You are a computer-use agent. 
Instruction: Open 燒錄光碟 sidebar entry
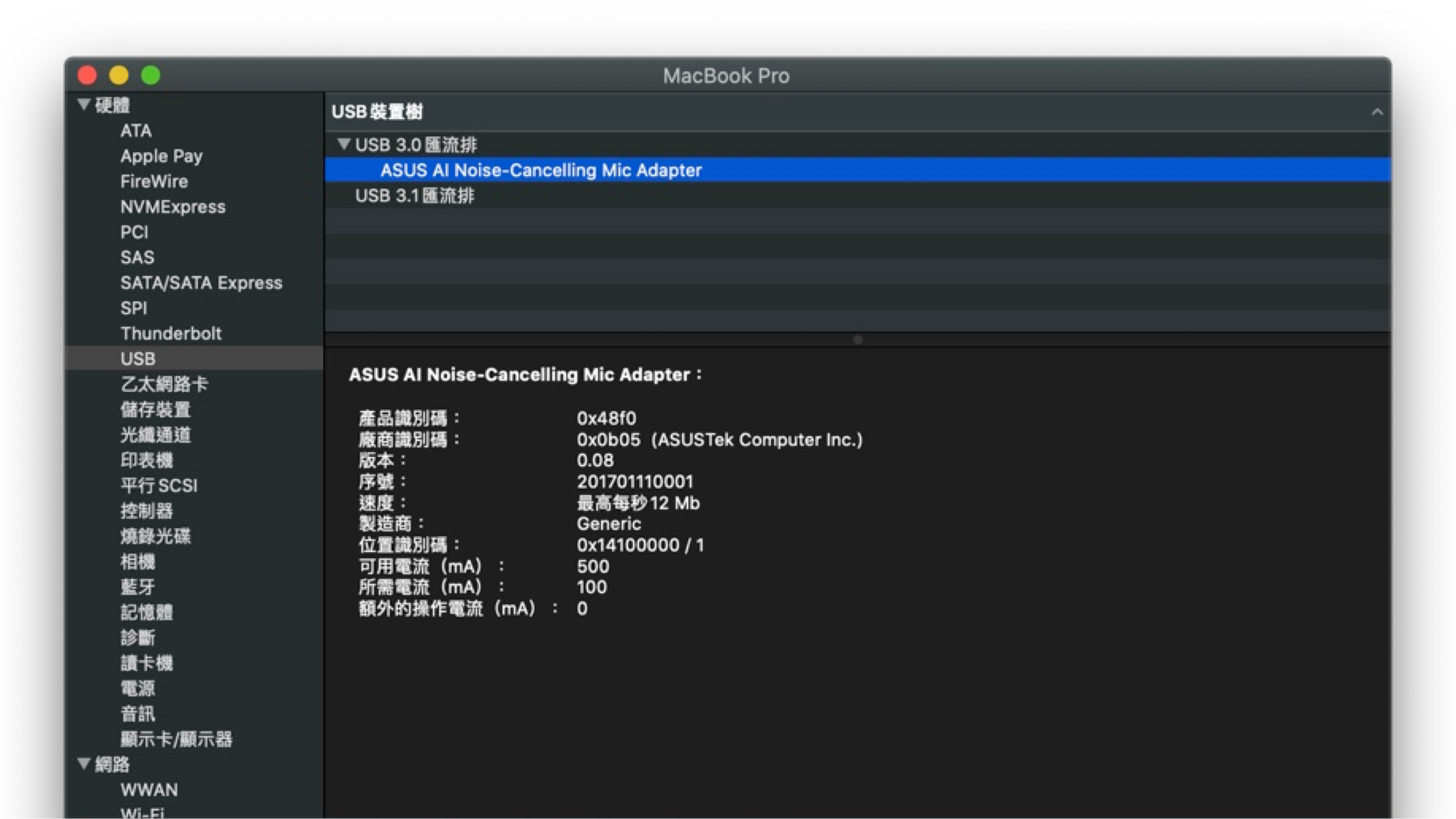[155, 537]
